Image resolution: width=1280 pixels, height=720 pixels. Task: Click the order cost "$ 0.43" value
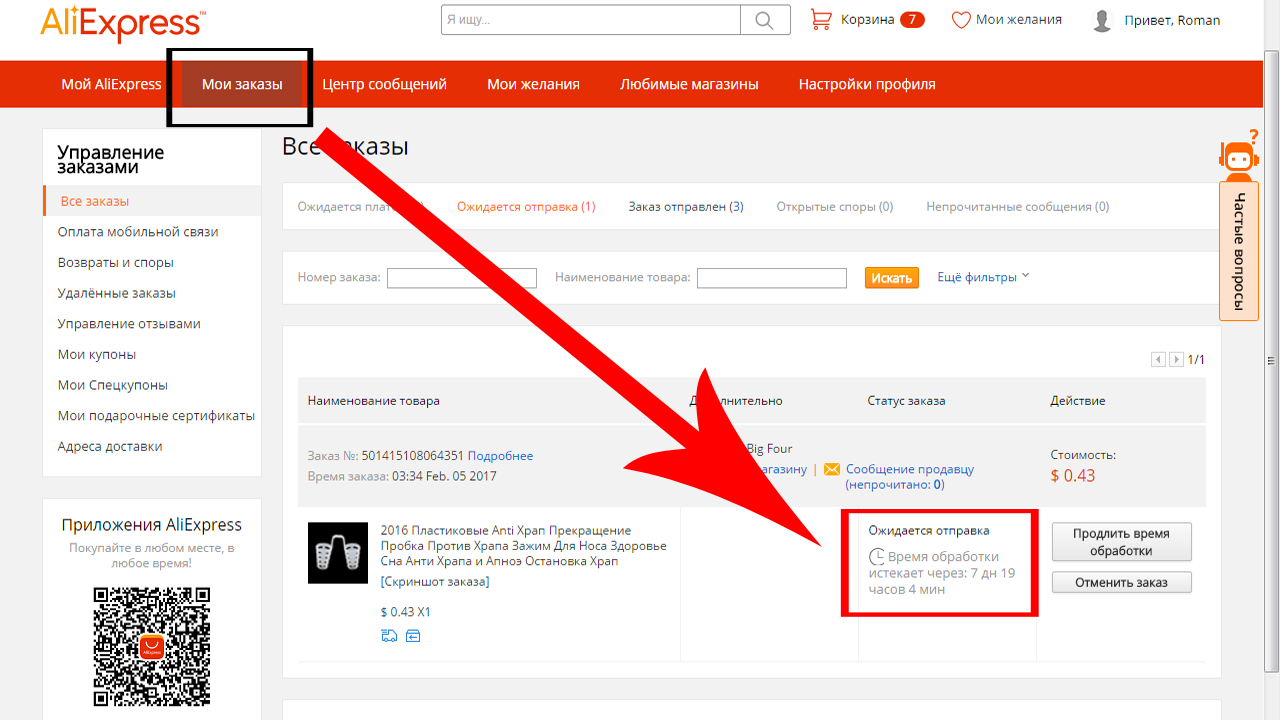pyautogui.click(x=1073, y=476)
